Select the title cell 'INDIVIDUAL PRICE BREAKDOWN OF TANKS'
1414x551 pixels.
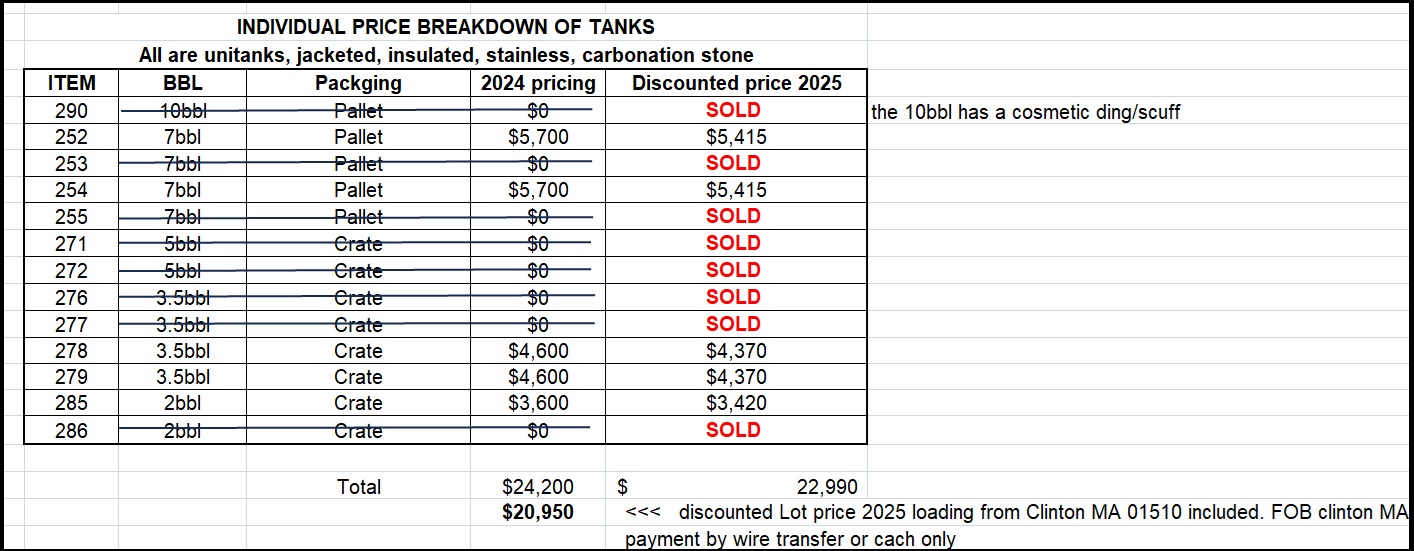pyautogui.click(x=445, y=27)
